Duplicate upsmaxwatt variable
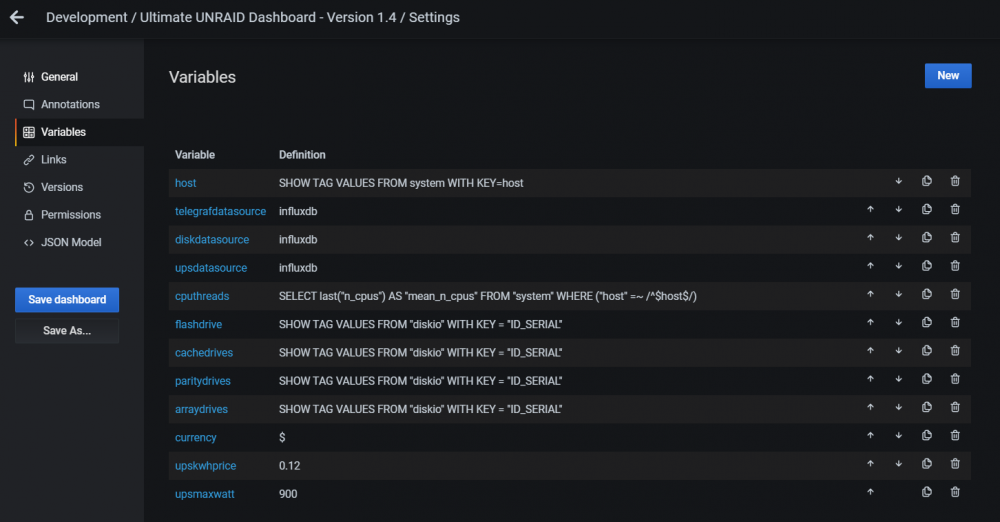 click(x=927, y=492)
